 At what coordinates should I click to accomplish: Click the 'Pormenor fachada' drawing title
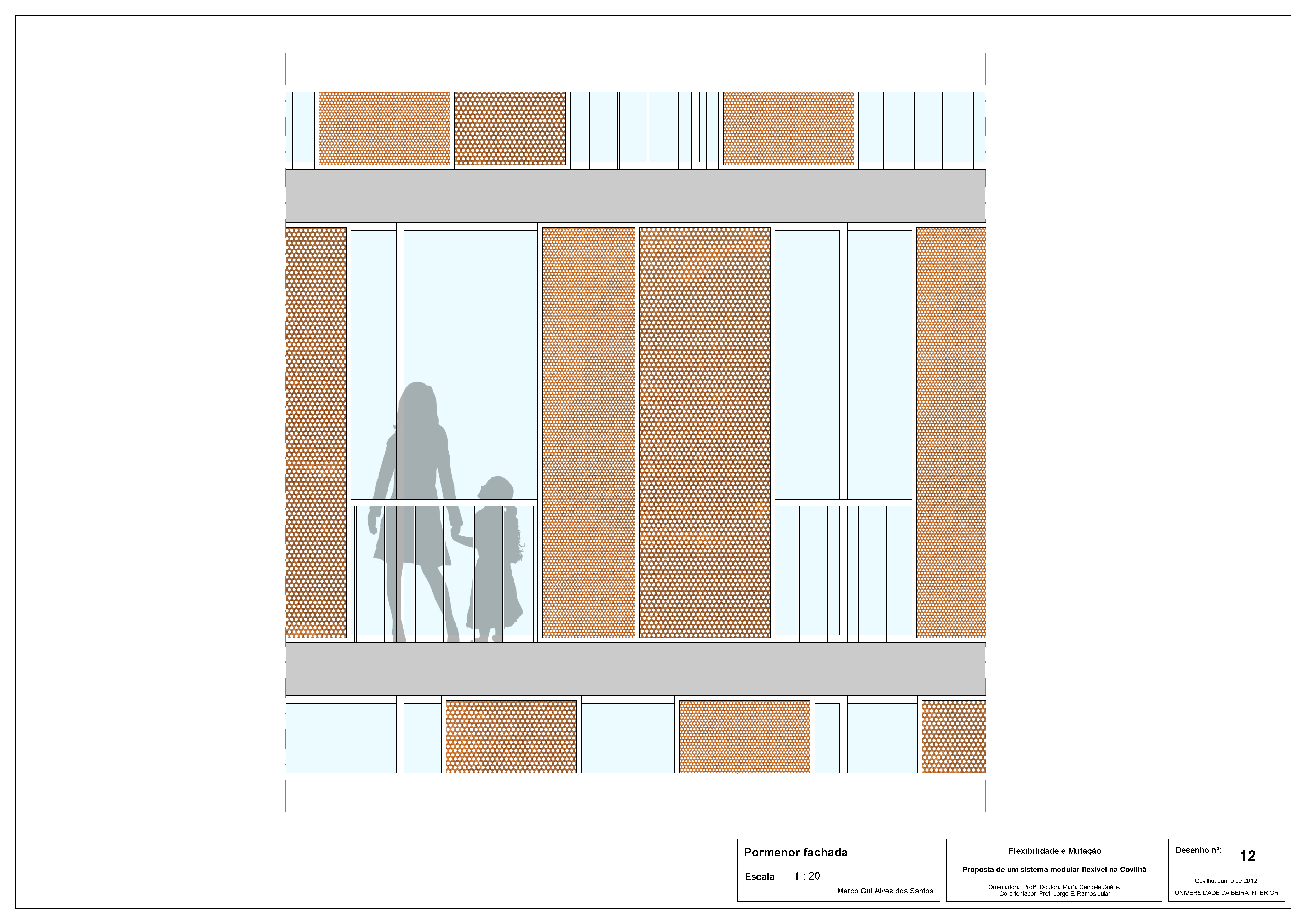pos(795,852)
